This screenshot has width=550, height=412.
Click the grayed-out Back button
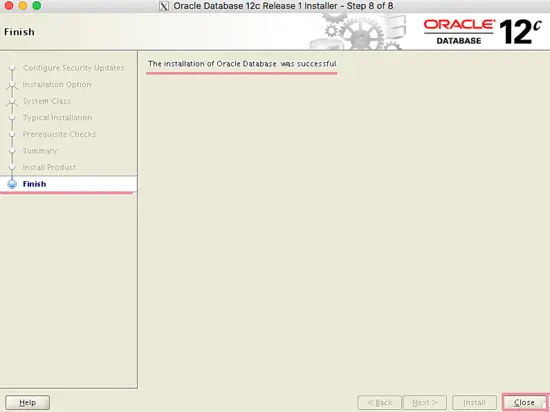tap(380, 403)
